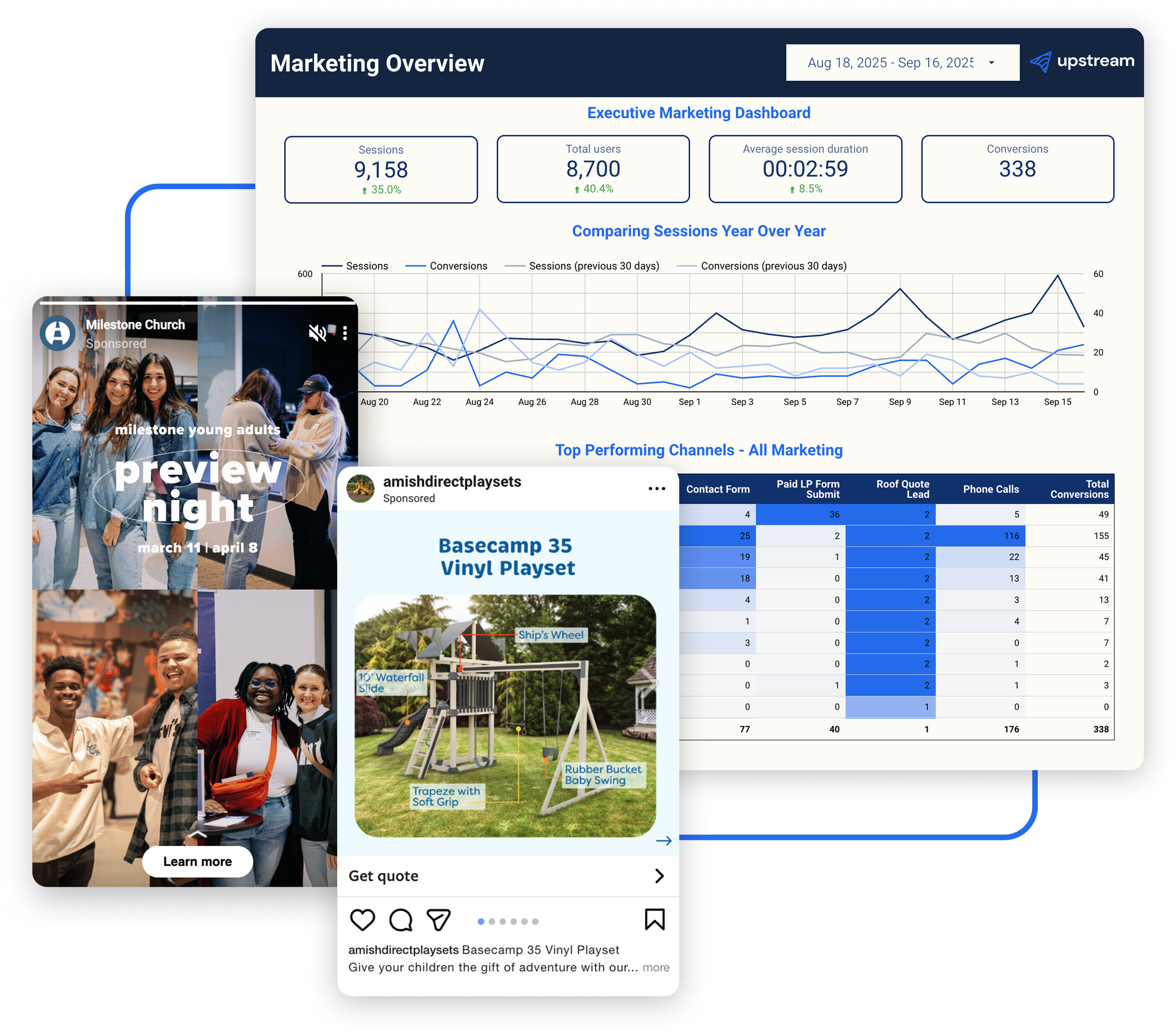Expand caption with the more link

pyautogui.click(x=656, y=968)
